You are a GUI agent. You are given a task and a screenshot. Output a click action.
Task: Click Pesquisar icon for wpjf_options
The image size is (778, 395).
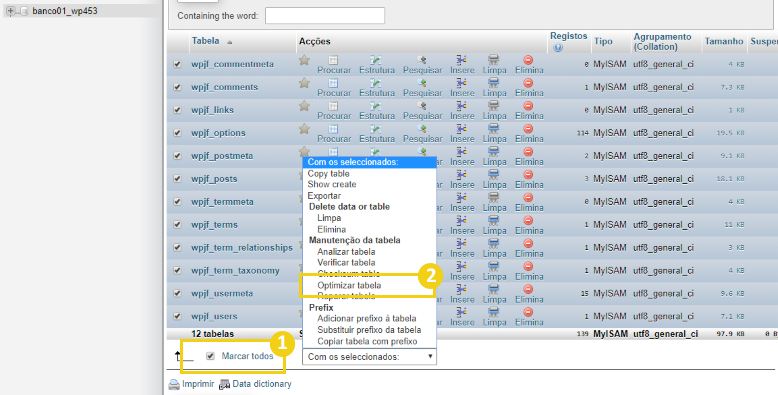[422, 129]
